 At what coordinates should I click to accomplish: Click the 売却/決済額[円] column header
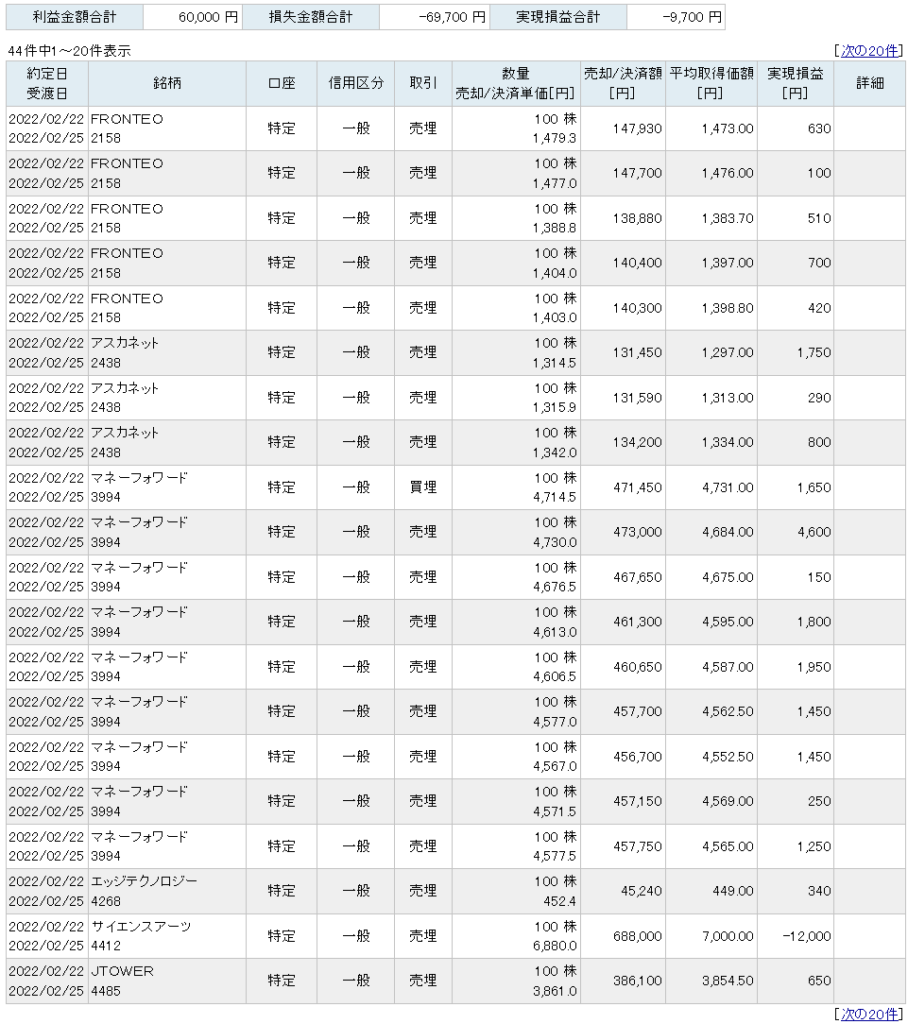click(623, 84)
